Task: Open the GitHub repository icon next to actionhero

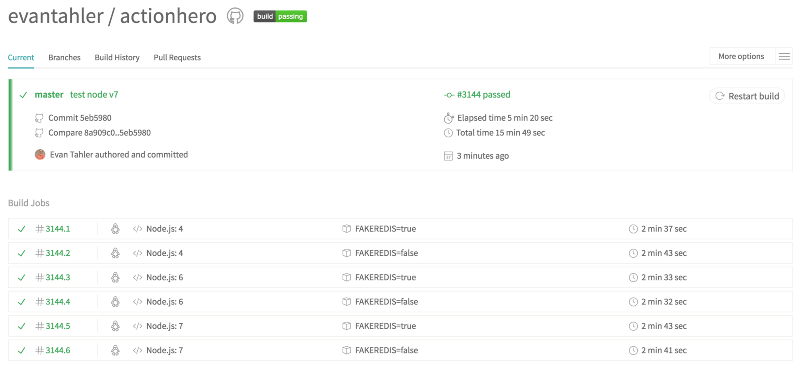Action: (235, 16)
